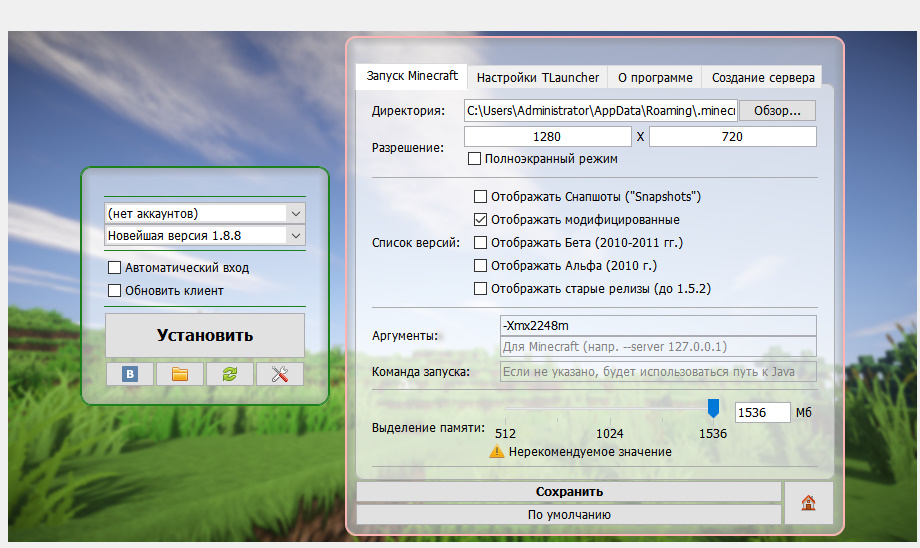Enable Полноэкранный режим checkbox
Screen dimensions: 920x548
pos(475,158)
